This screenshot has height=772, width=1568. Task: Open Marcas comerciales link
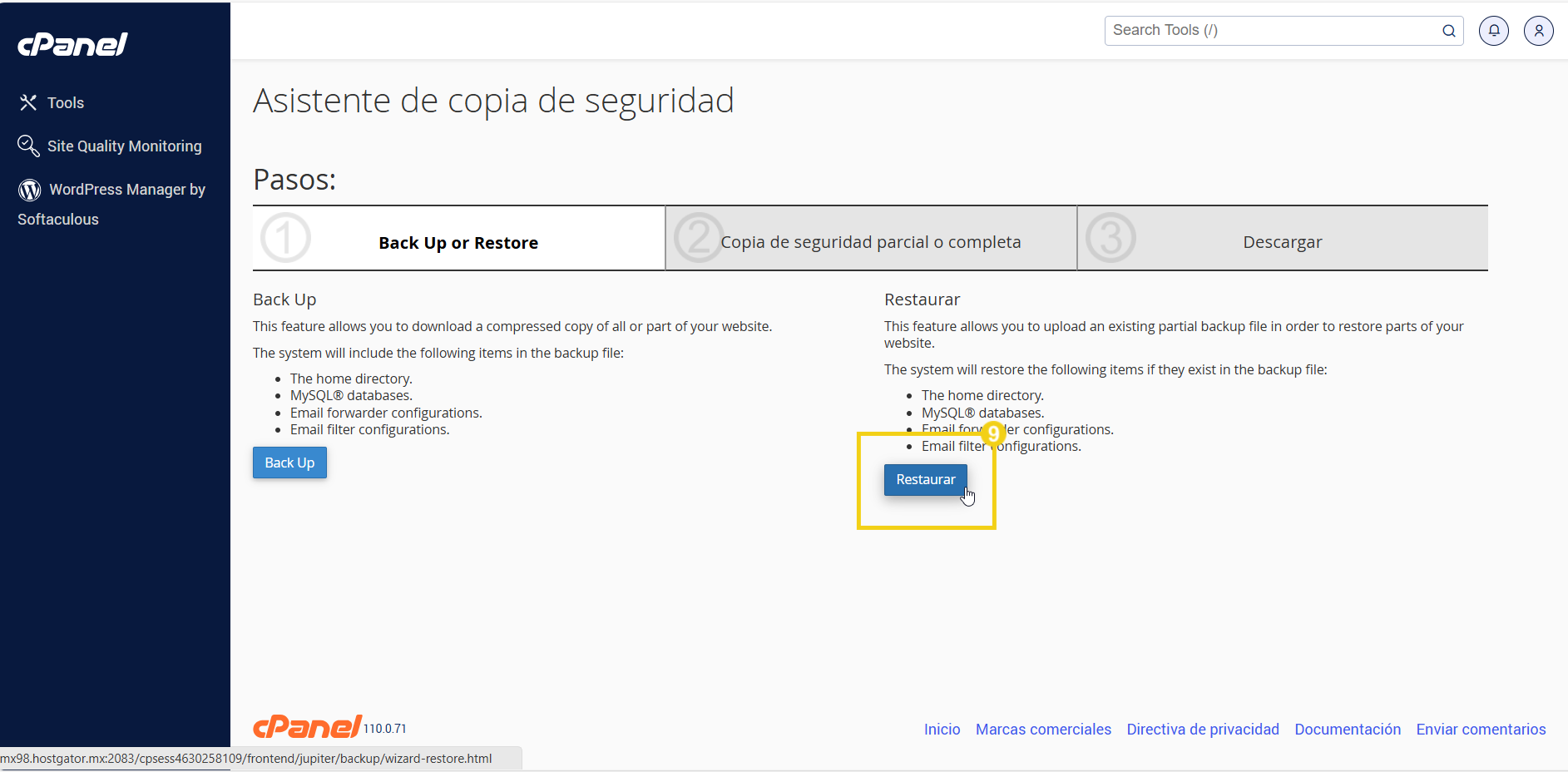click(x=1043, y=729)
